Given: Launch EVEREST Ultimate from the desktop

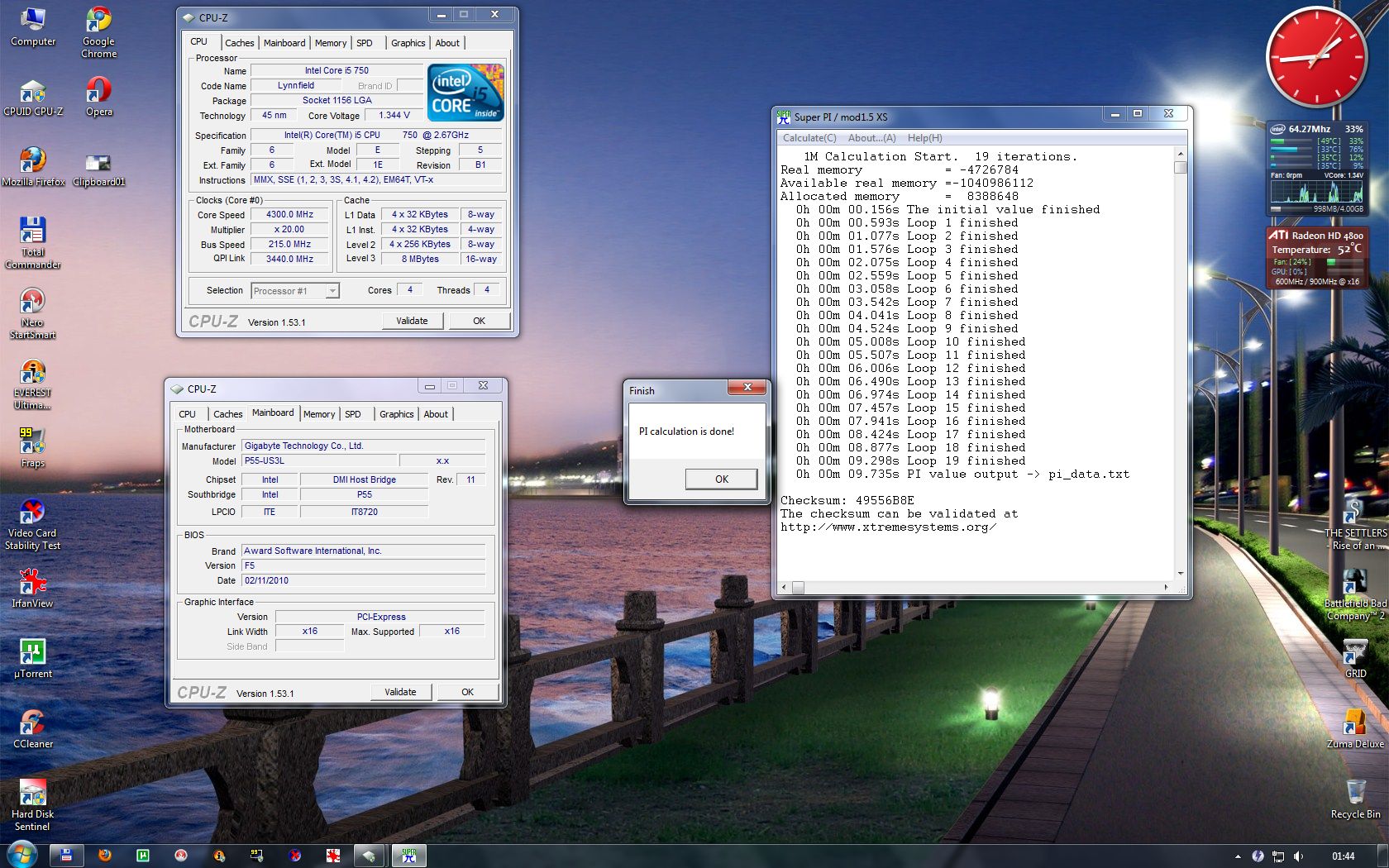Looking at the screenshot, I should (33, 384).
